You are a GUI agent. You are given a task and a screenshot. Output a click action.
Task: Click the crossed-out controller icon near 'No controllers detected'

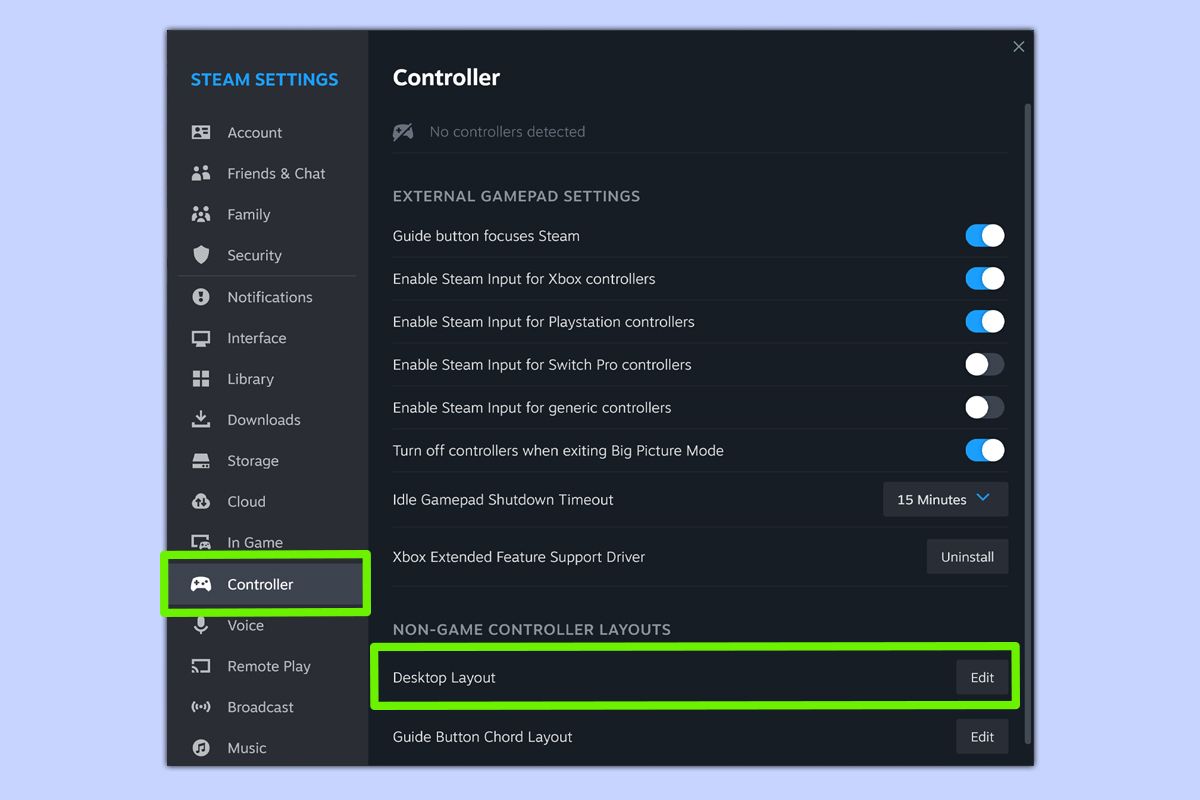403,131
